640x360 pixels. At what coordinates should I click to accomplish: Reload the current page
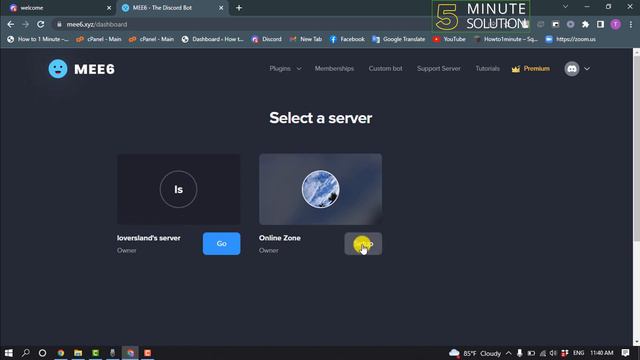pos(40,24)
